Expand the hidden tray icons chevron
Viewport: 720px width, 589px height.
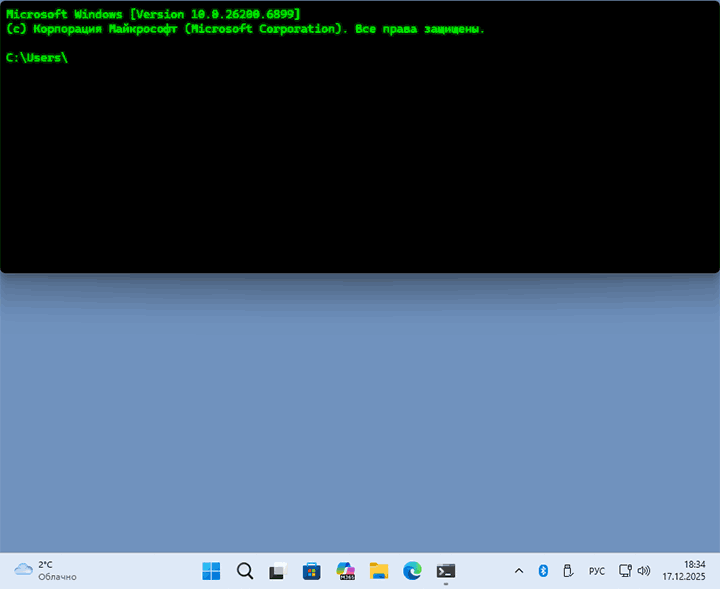coord(518,571)
